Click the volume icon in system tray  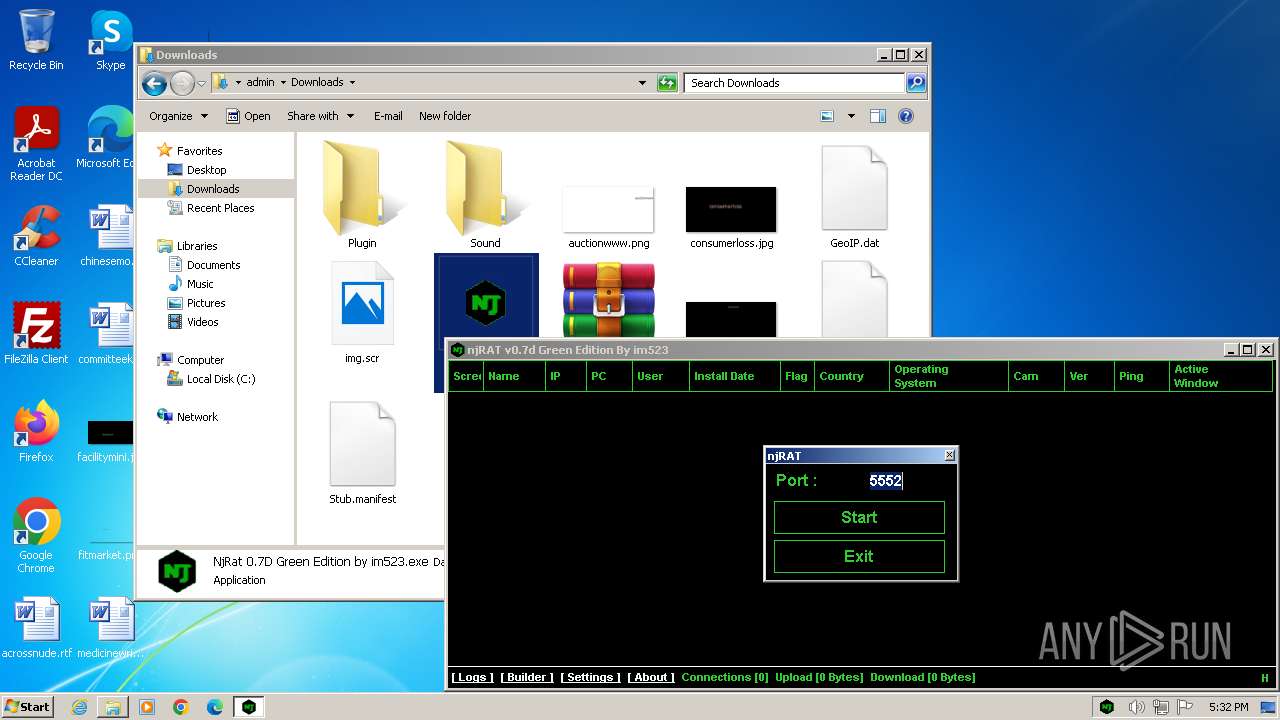[1136, 707]
